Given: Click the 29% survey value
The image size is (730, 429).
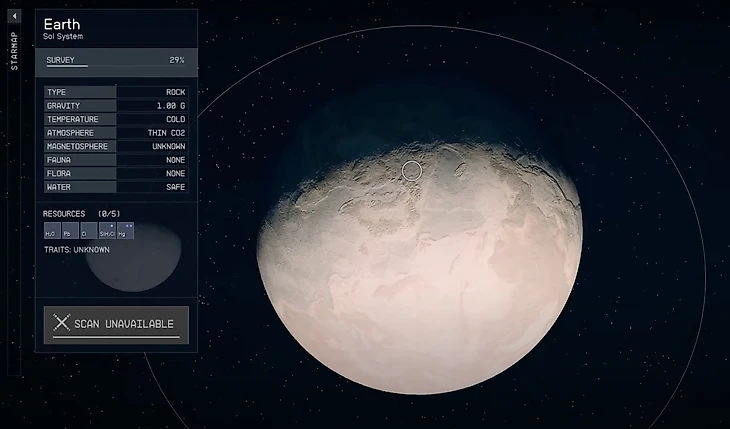Looking at the screenshot, I should click(x=177, y=60).
